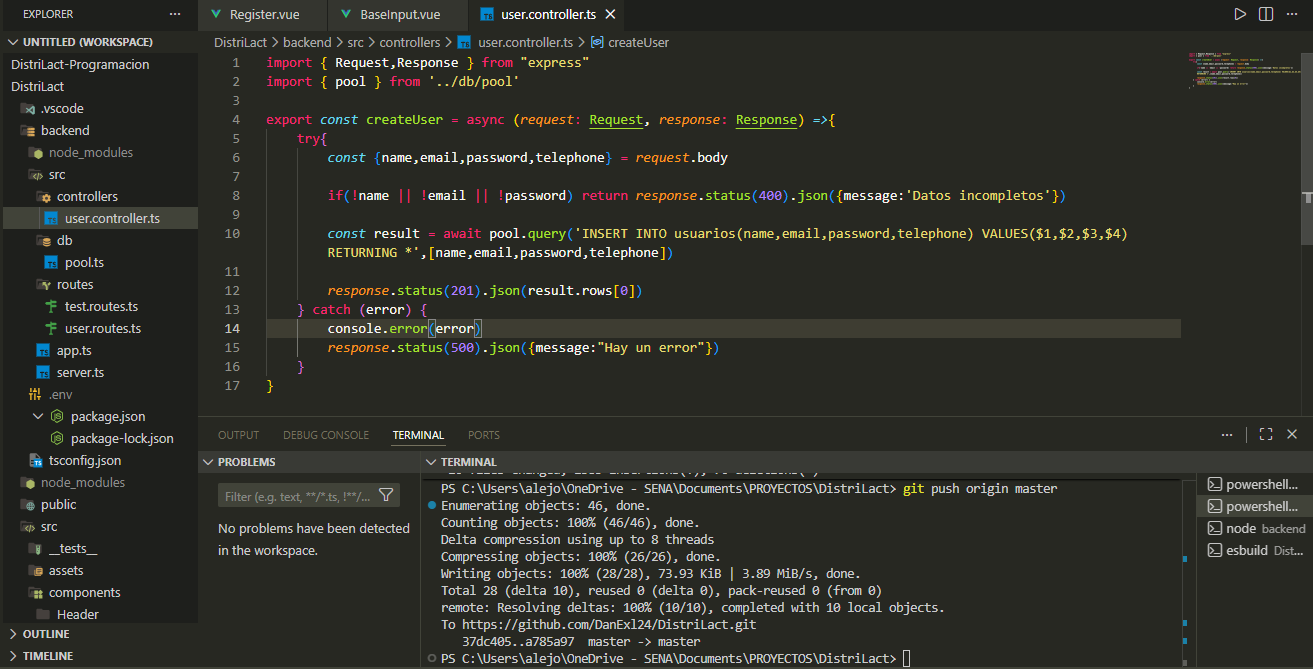Expand the Outline section
This screenshot has width=1313, height=669.
point(46,634)
